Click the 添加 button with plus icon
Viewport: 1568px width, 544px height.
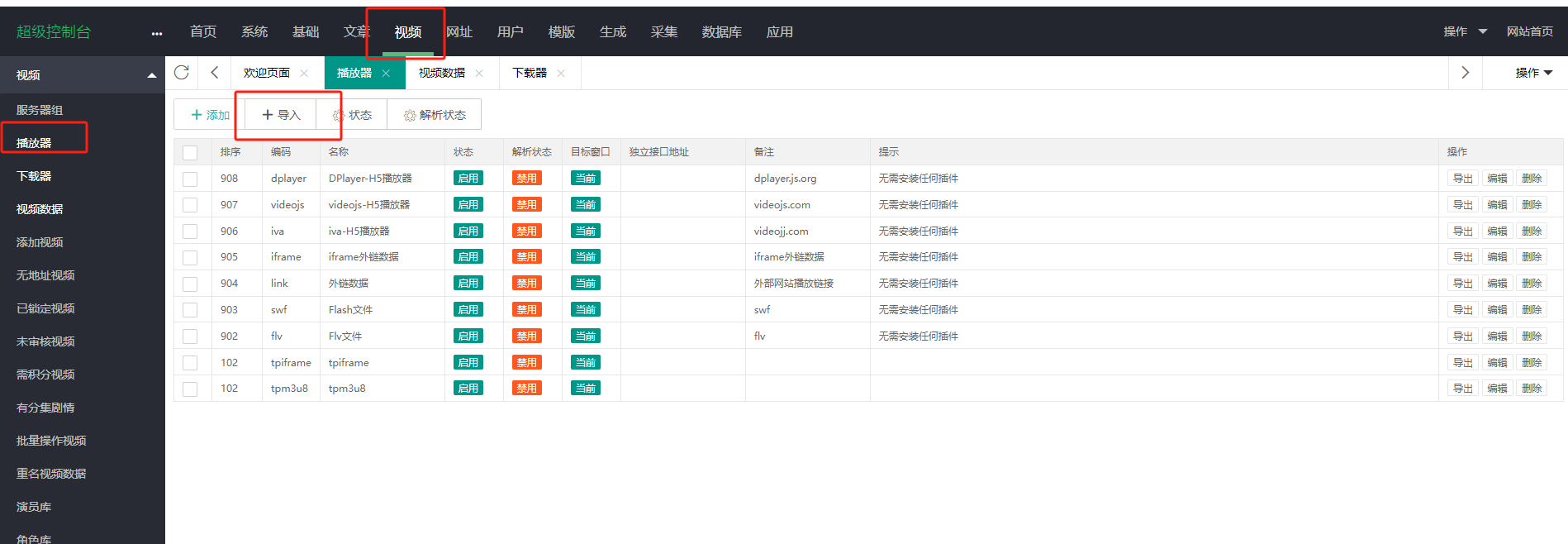(210, 115)
